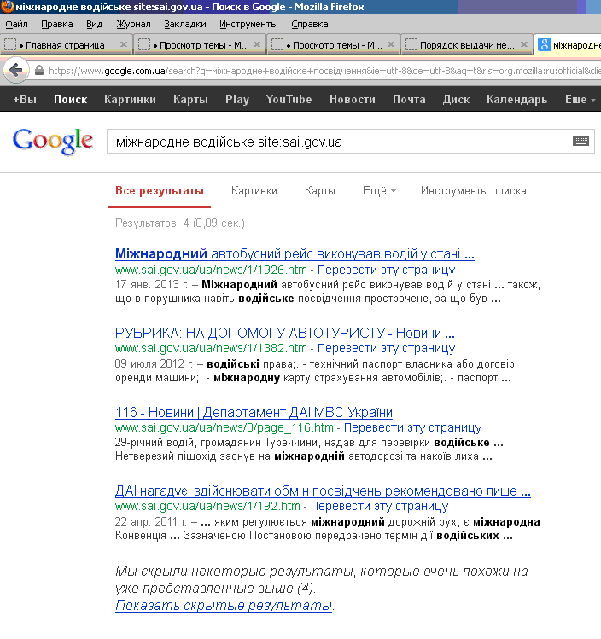This screenshot has height=639, width=601.
Task: Open the Инструменты menu
Action: click(x=247, y=24)
